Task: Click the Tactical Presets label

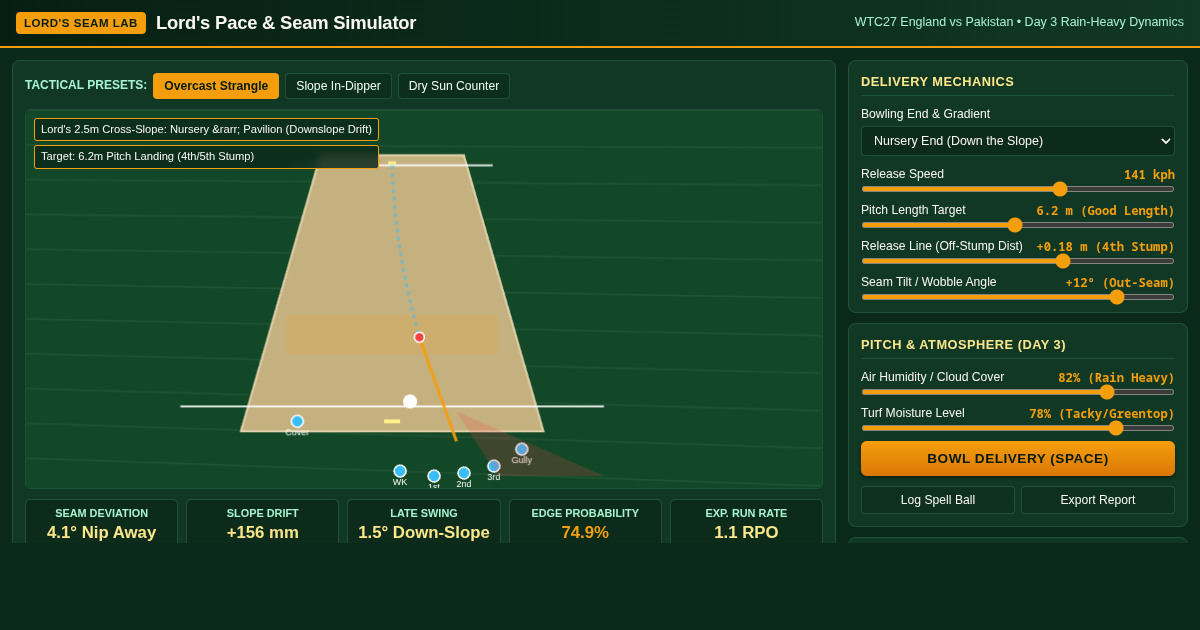Action: 86,85
